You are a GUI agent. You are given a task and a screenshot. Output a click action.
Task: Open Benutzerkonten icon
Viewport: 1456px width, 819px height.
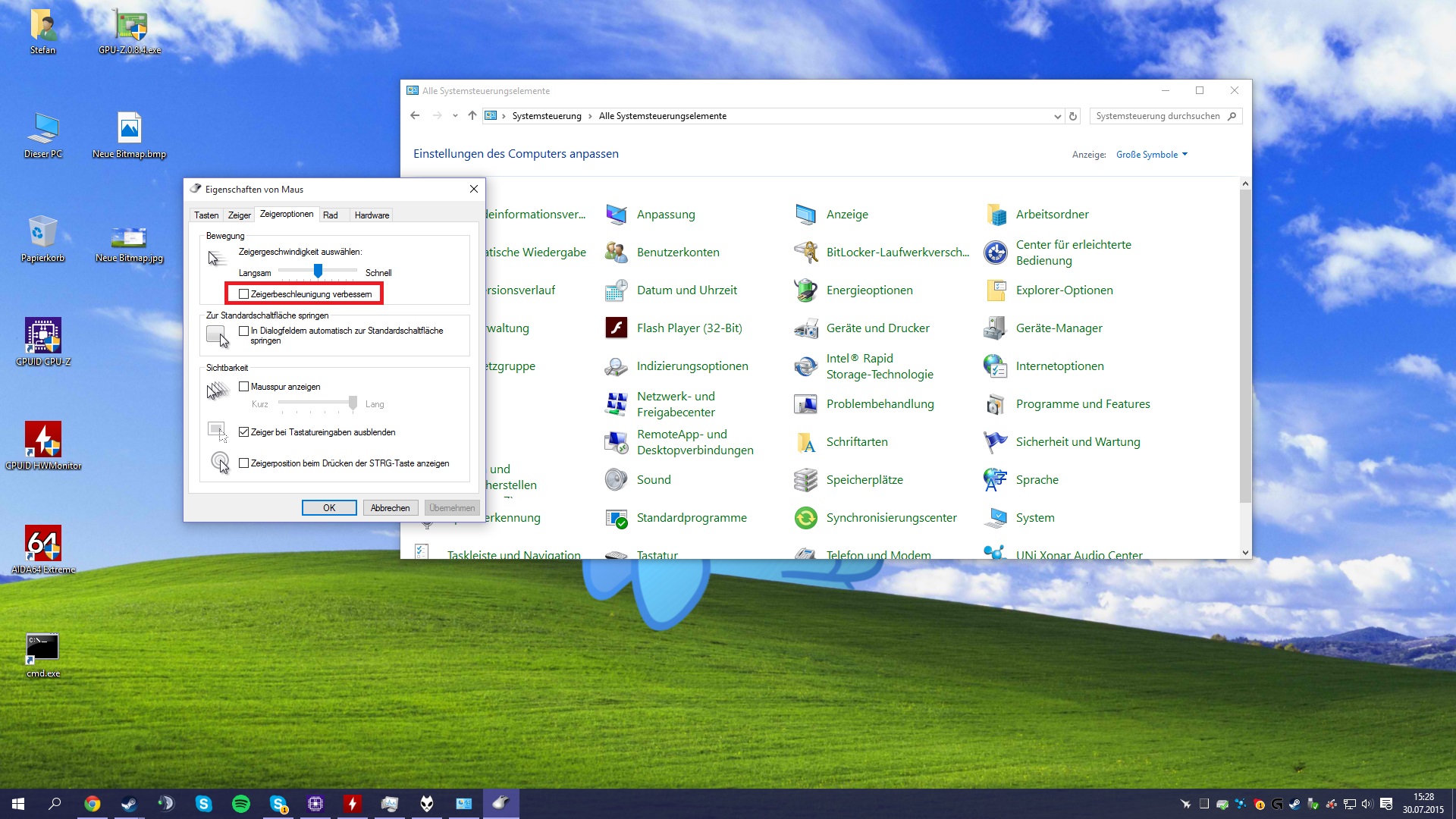[x=616, y=253]
